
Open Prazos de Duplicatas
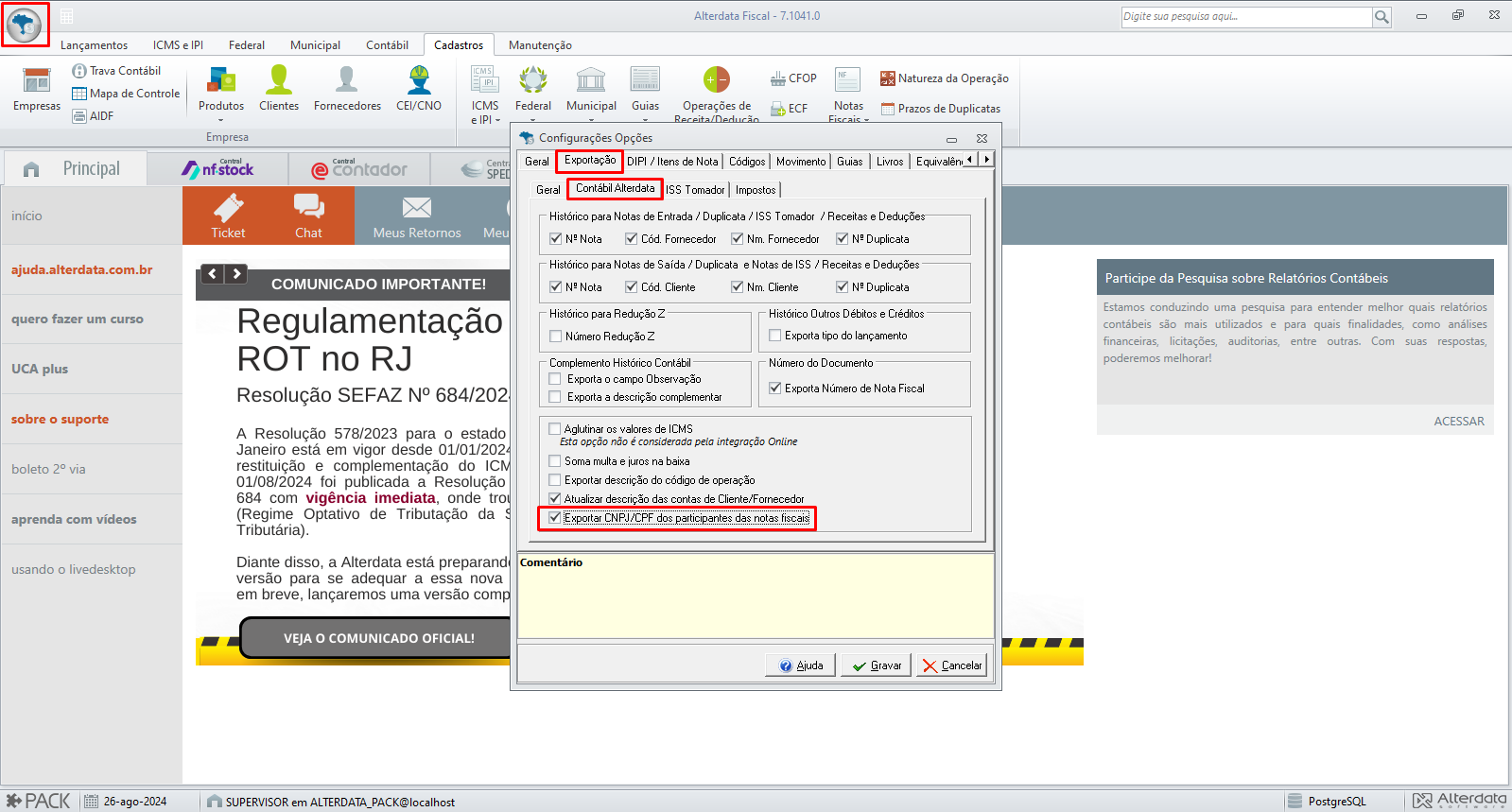tap(941, 109)
